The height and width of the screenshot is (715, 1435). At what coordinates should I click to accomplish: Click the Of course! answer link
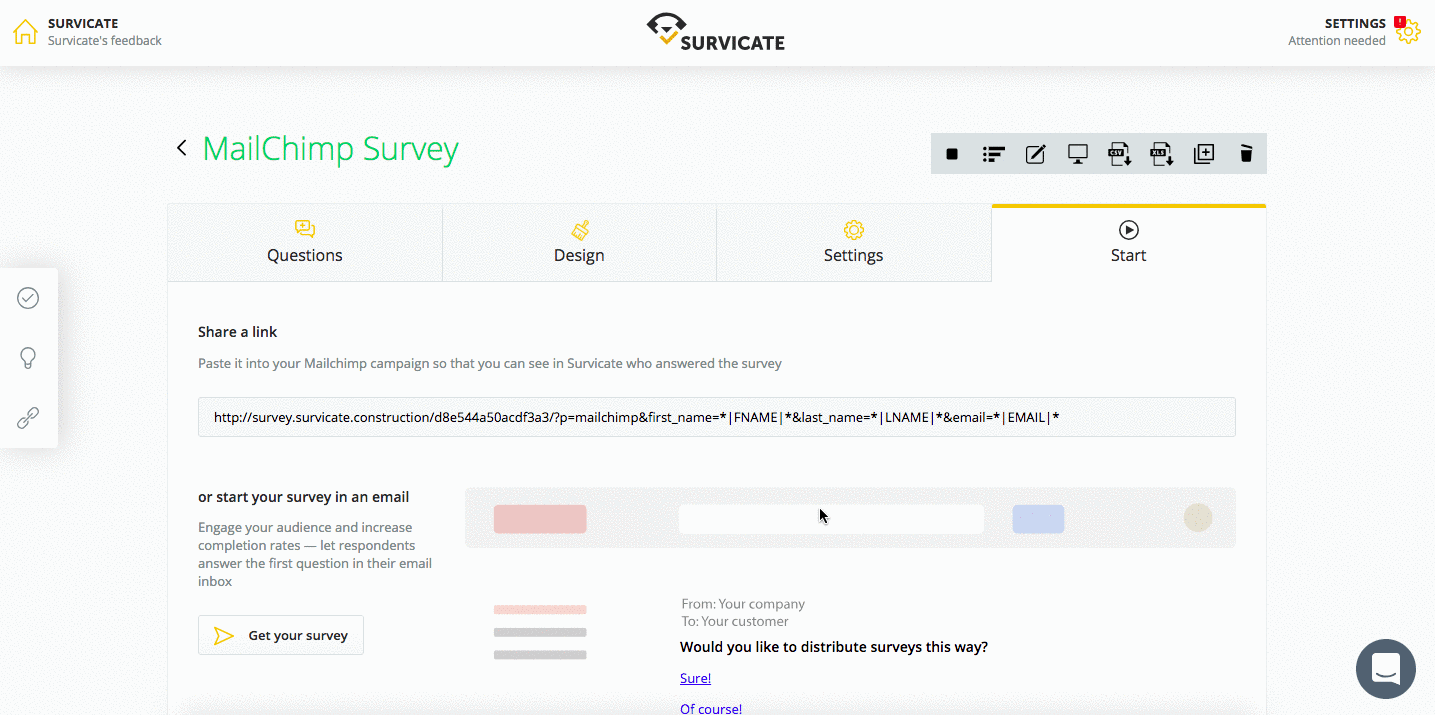711,709
